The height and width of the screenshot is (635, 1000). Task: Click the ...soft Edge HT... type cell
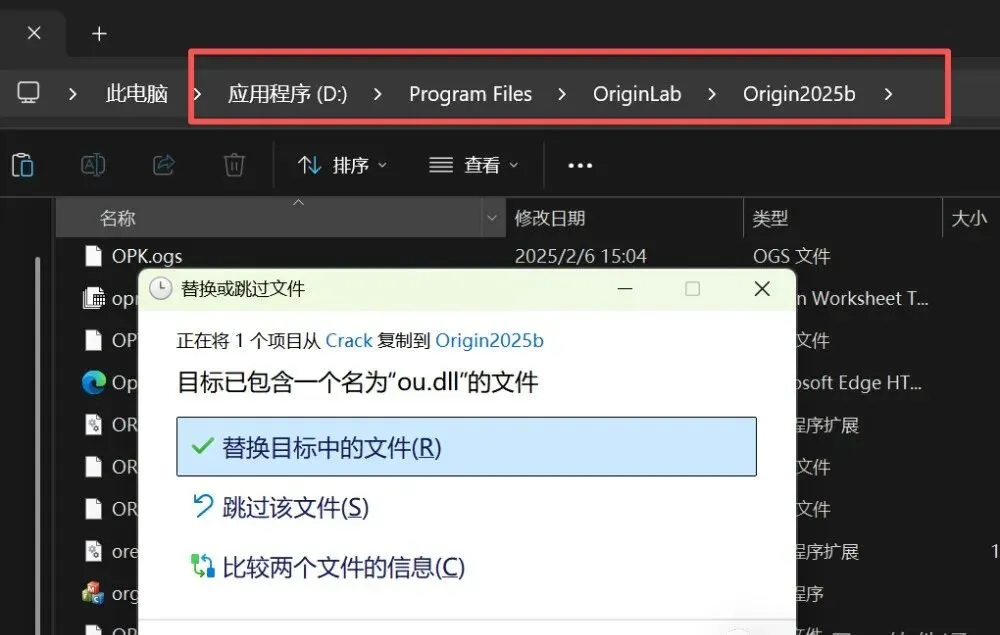pos(858,383)
